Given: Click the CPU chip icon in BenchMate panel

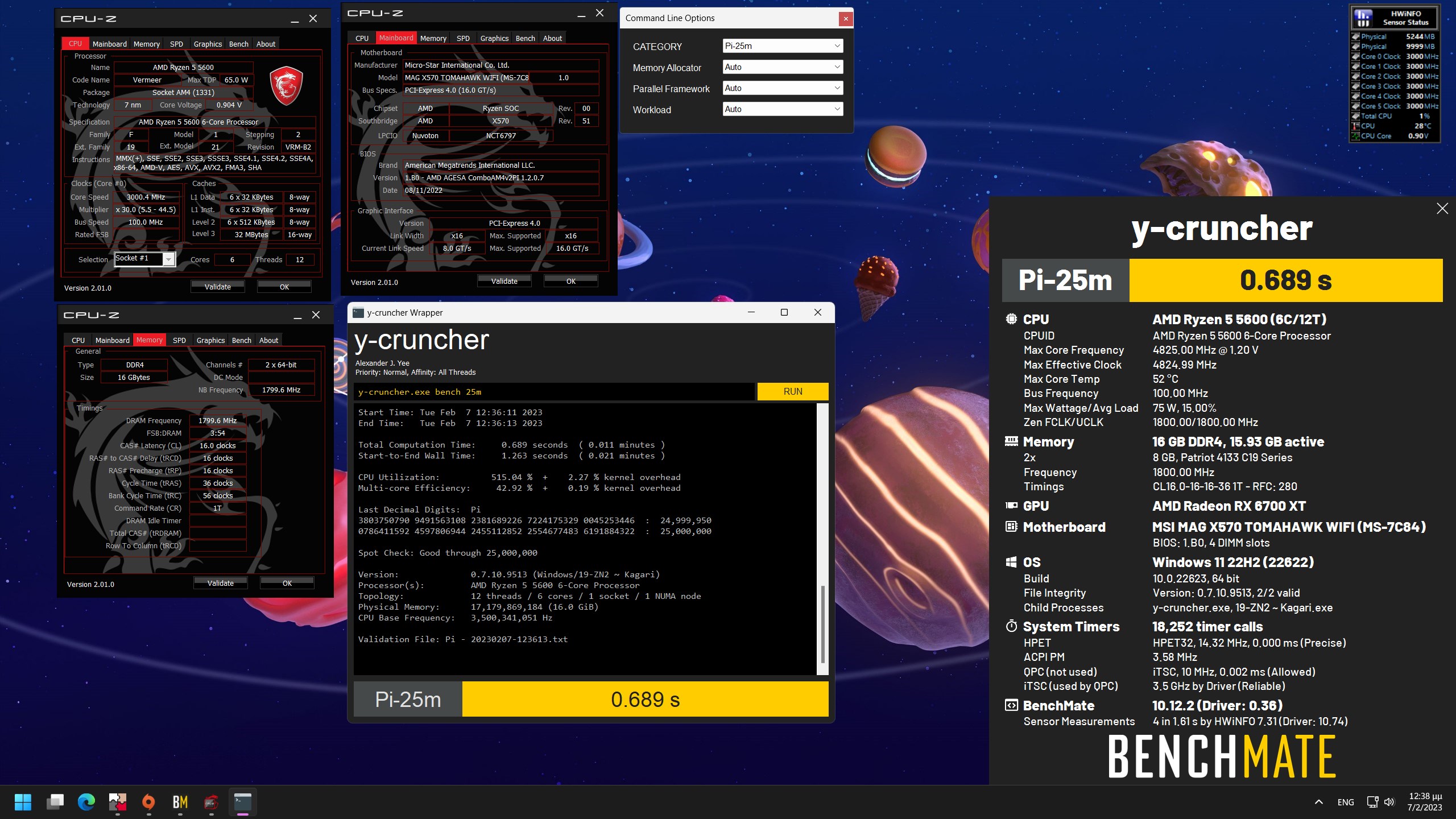Looking at the screenshot, I should coord(1011,319).
